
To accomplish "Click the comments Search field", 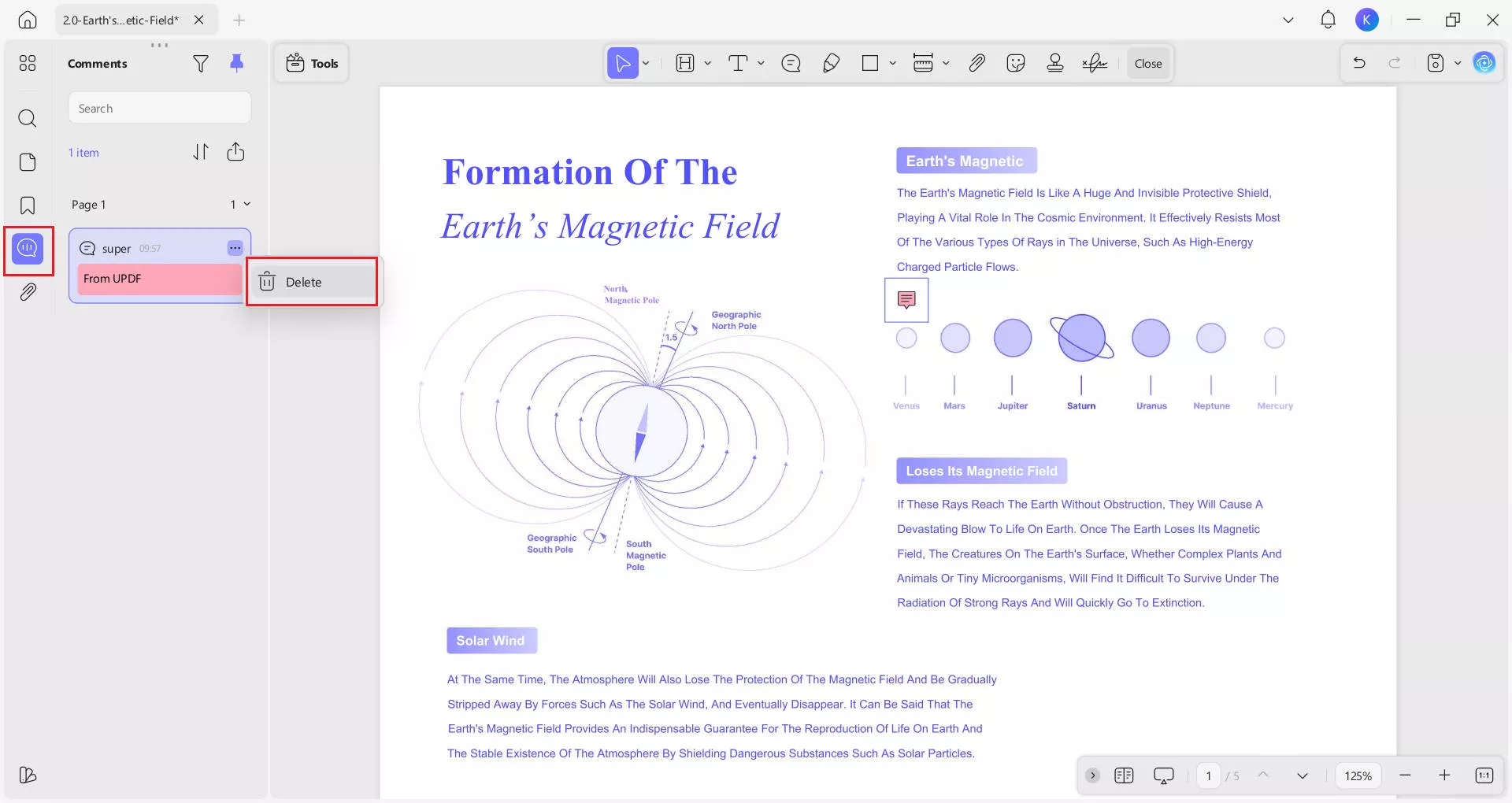I will pos(160,108).
